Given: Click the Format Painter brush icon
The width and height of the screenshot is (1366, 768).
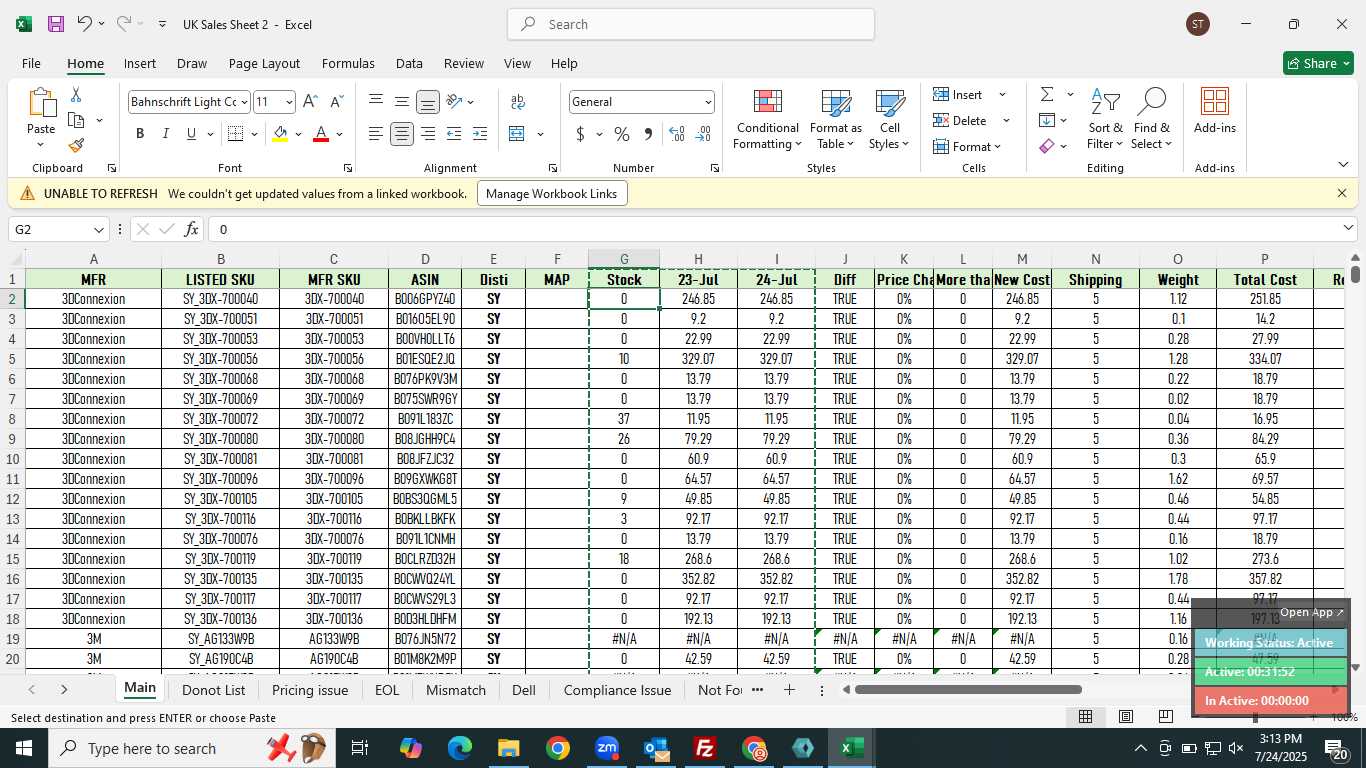Looking at the screenshot, I should (76, 145).
